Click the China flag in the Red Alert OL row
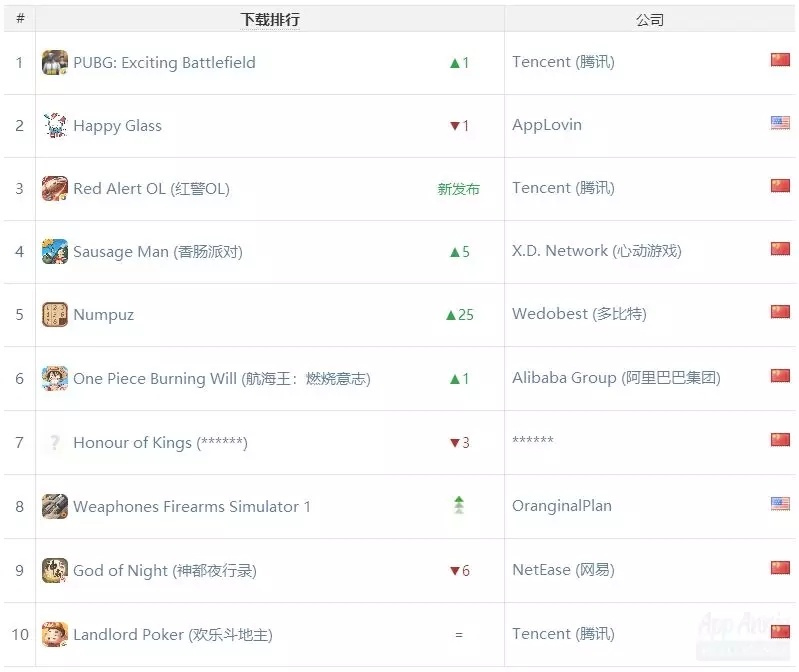This screenshot has width=799, height=672. [780, 185]
